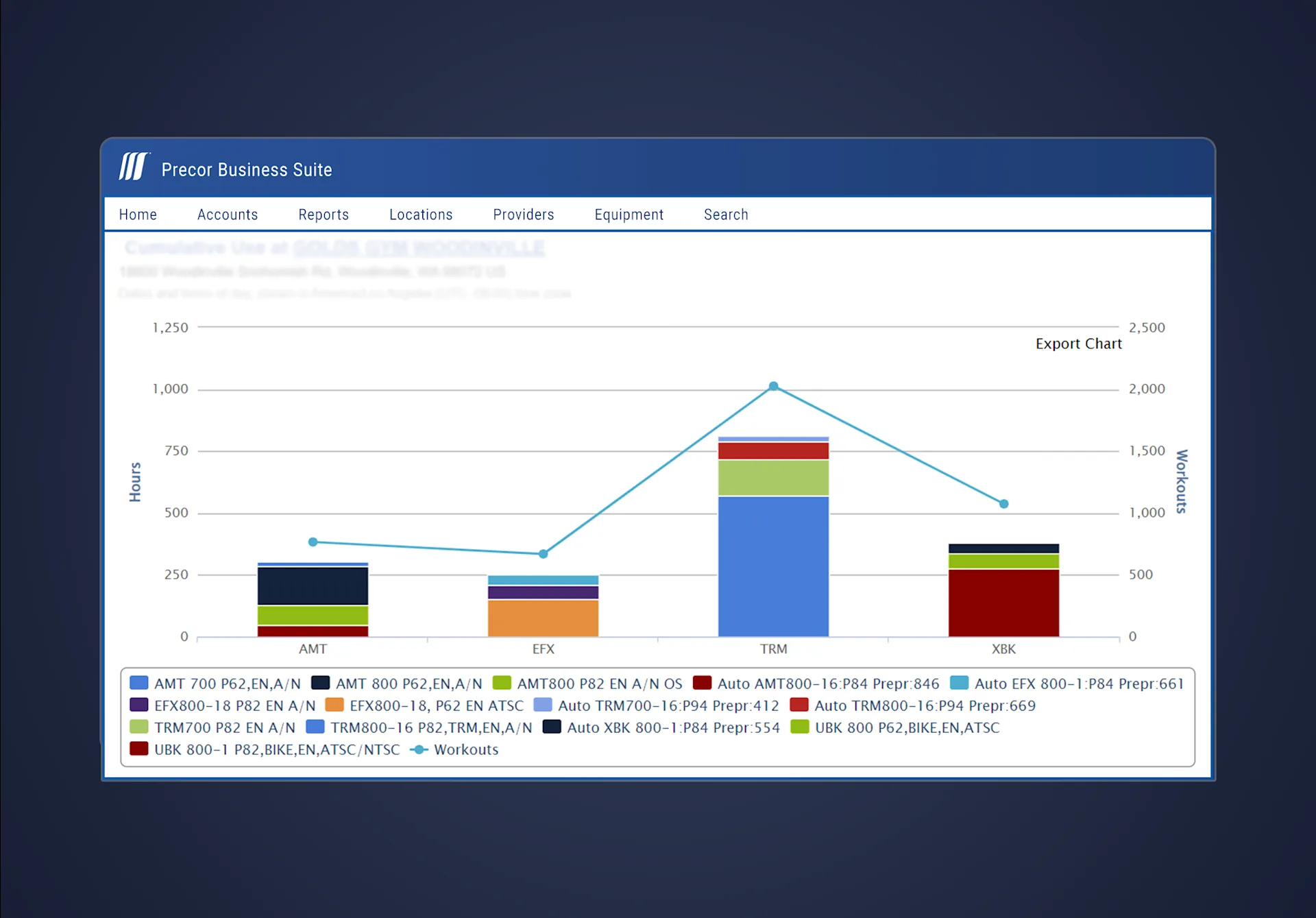
Task: Click the TRM category axis label
Action: (773, 649)
